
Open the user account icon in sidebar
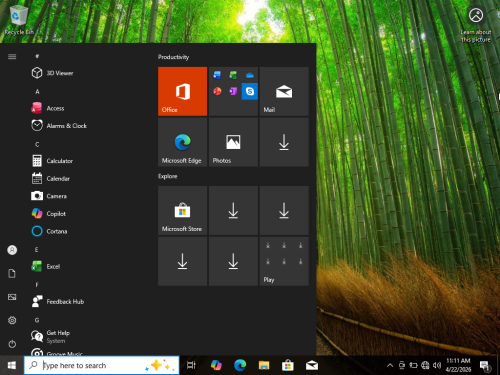point(12,250)
